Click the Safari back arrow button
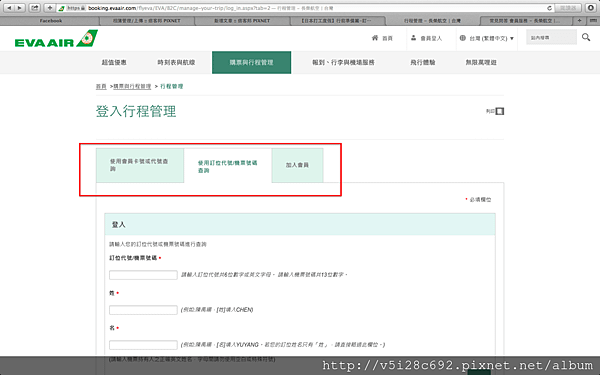 [8, 8]
